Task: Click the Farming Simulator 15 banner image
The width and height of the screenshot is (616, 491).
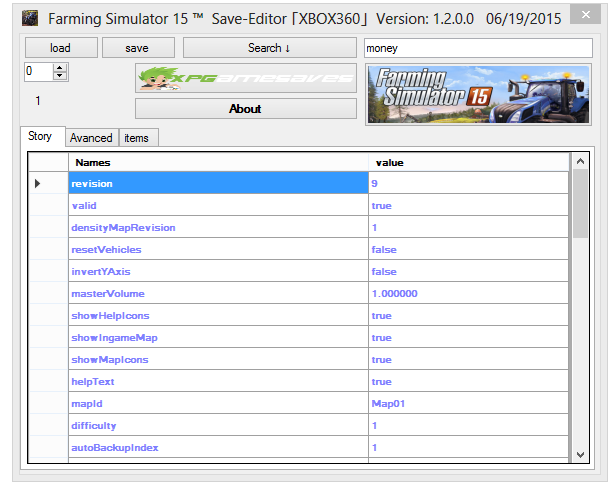Action: pyautogui.click(x=479, y=94)
